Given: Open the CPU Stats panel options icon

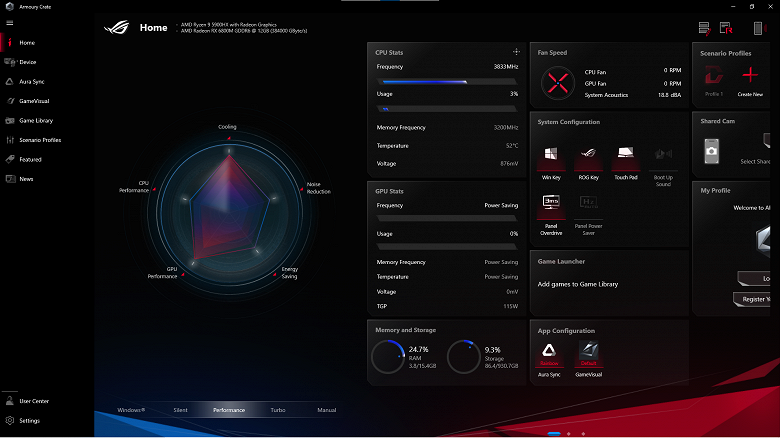Looking at the screenshot, I should [x=516, y=50].
